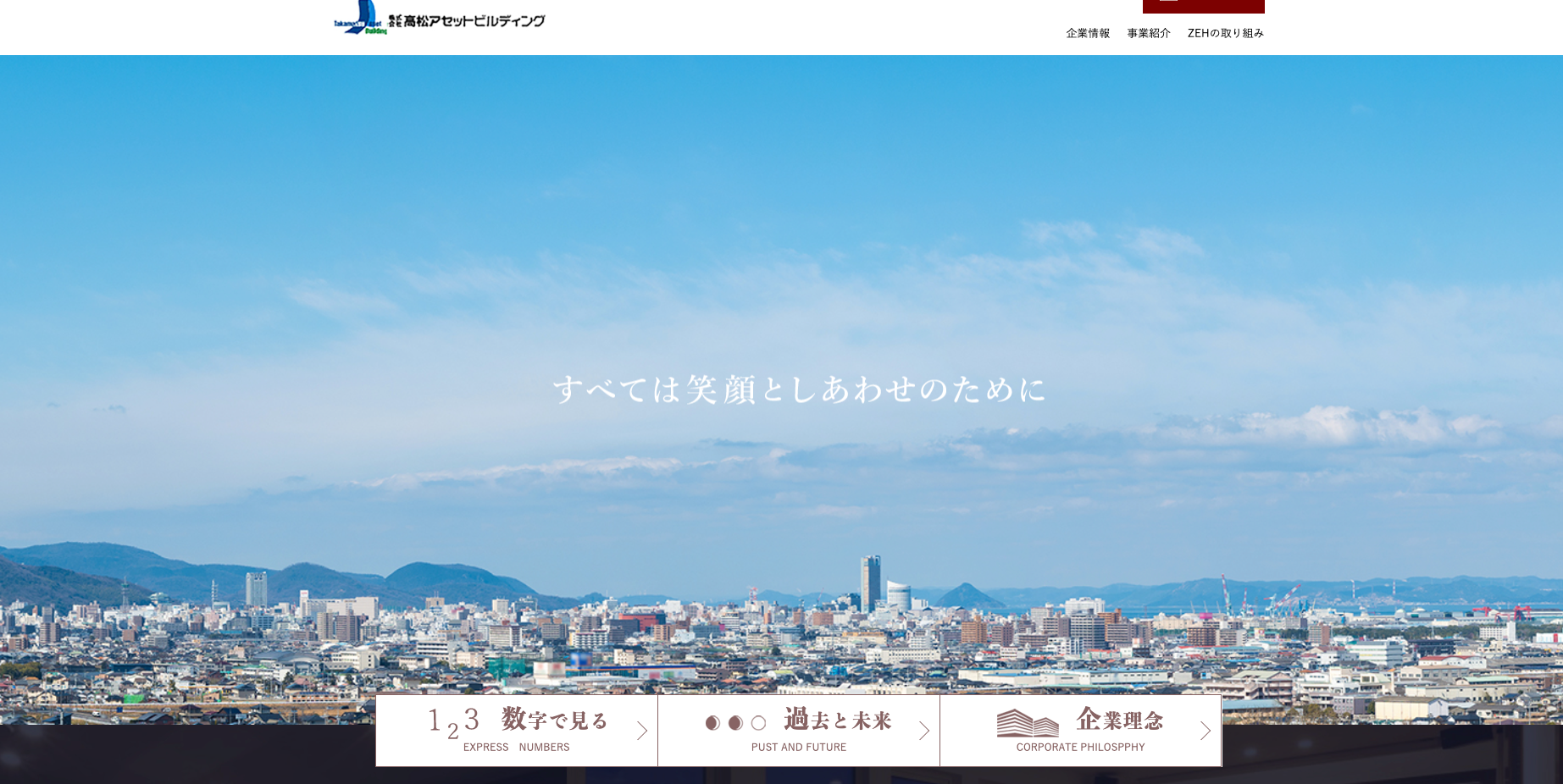Screen dimensions: 1563x784
Task: Open the 数字で見る EXPRESS NUMBERS banner
Action: coord(517,731)
